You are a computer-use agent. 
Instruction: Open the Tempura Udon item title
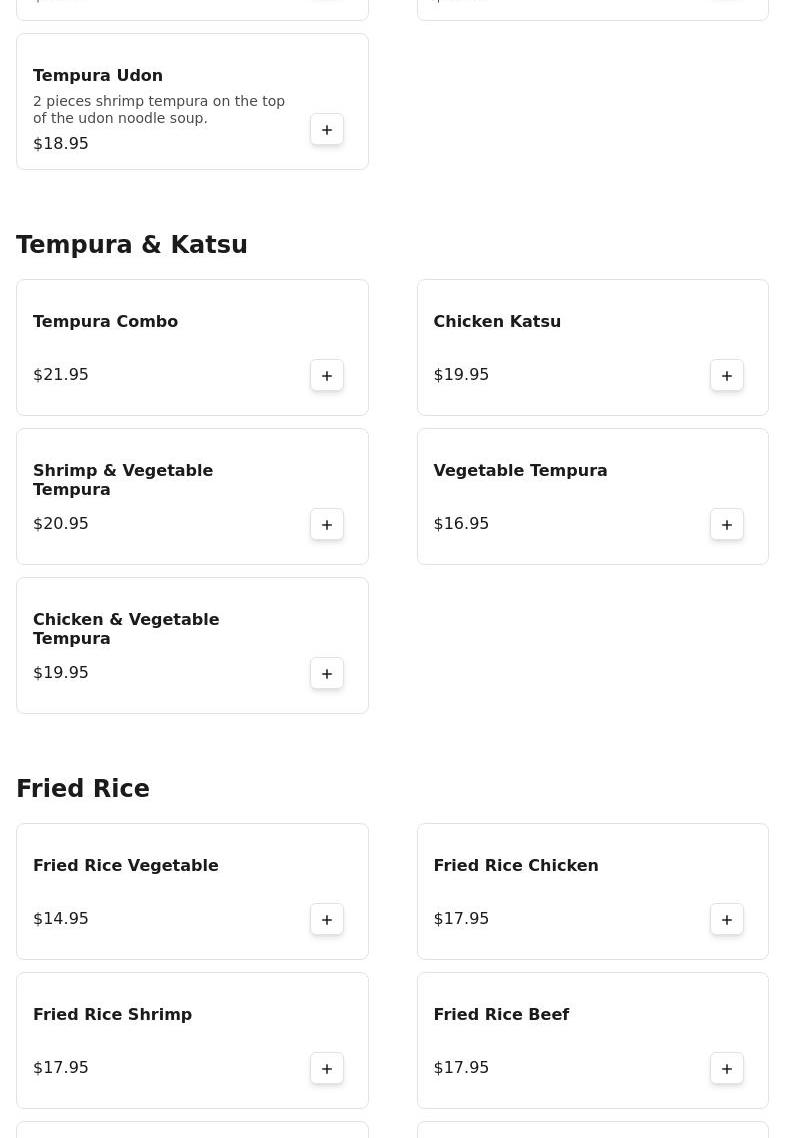pos(98,76)
